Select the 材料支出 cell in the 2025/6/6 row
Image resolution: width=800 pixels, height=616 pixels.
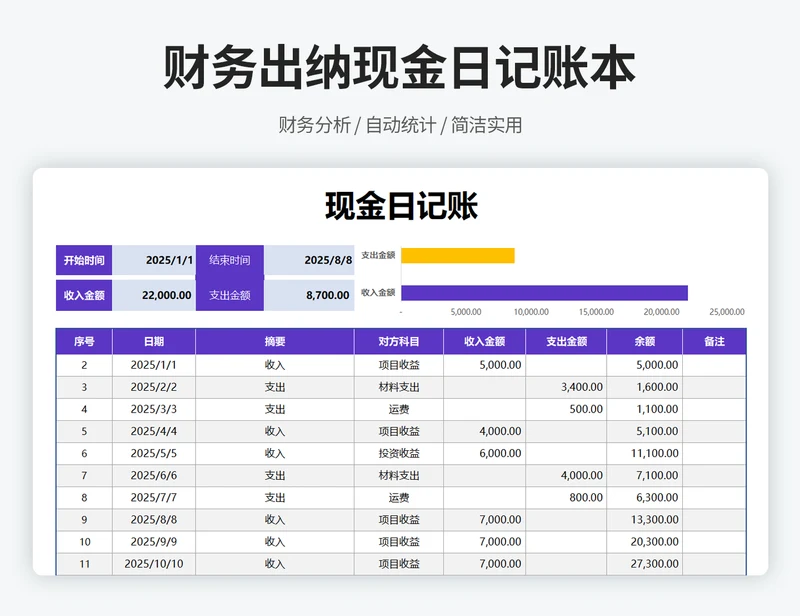(399, 476)
